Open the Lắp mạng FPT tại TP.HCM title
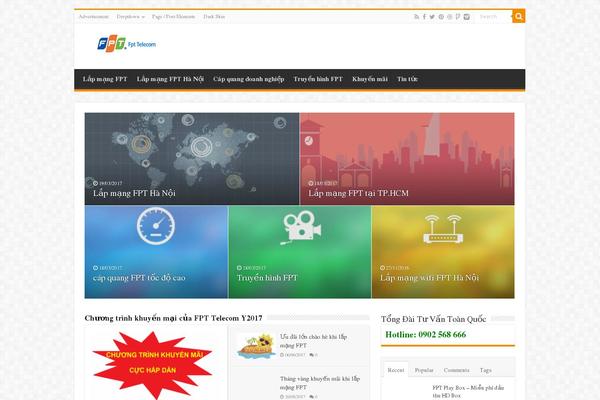 359,193
